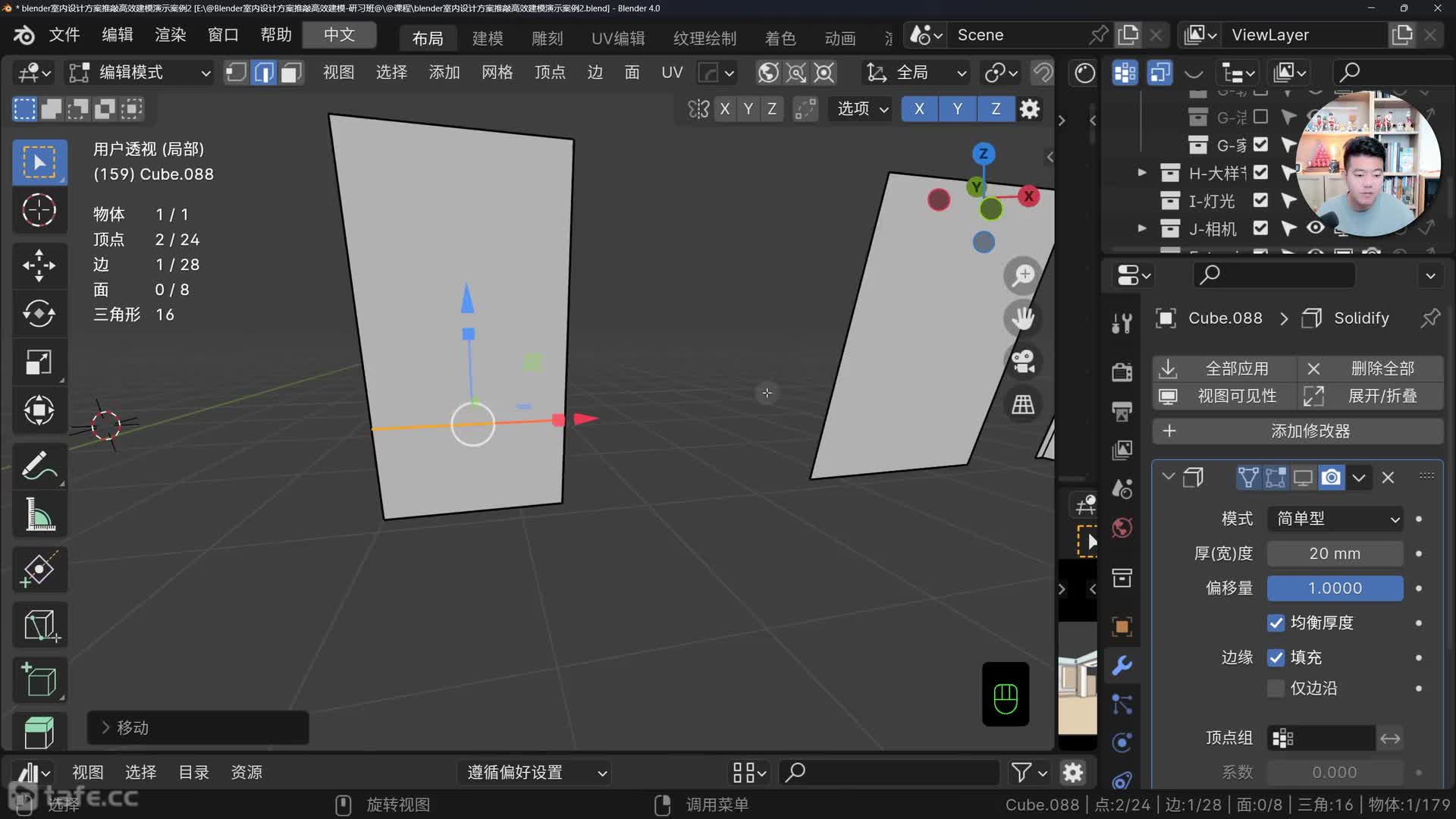This screenshot has height=819, width=1456.
Task: Open the Modifiers wrench properties tab
Action: (1122, 665)
